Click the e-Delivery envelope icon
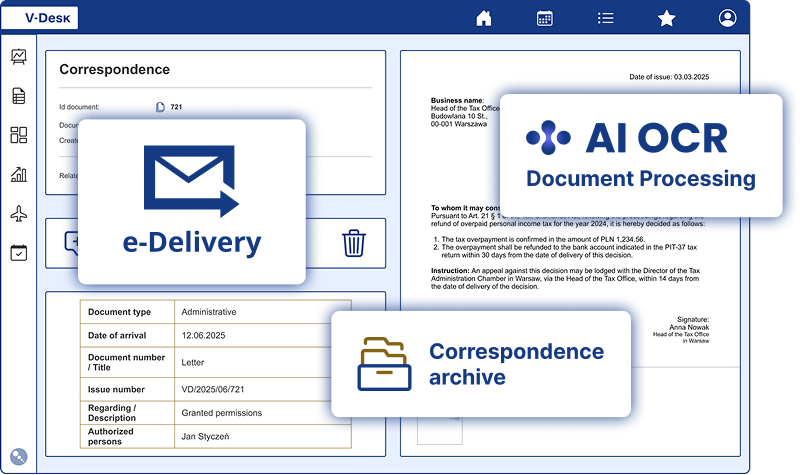 [191, 181]
